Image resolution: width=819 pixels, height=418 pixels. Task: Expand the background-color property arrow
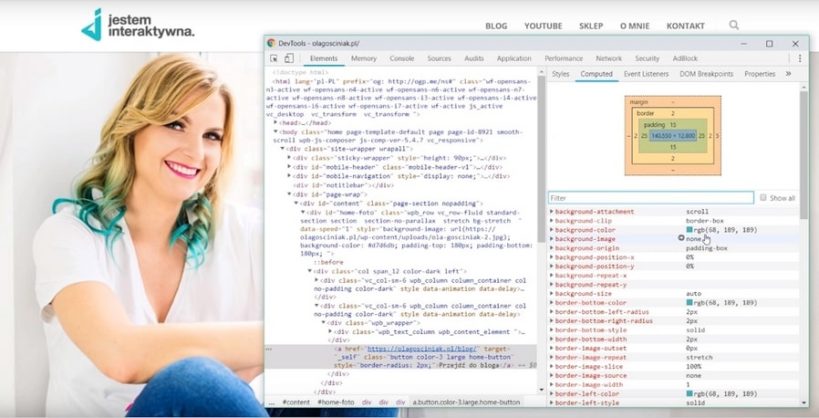coord(551,230)
